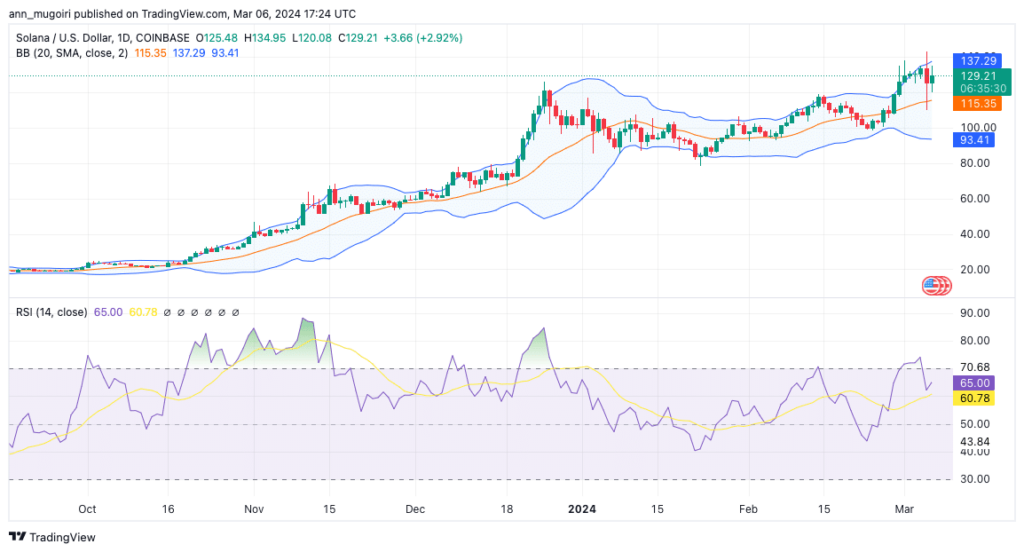Click the green 129.21 current price label
Image resolution: width=1024 pixels, height=552 pixels.
pos(977,75)
